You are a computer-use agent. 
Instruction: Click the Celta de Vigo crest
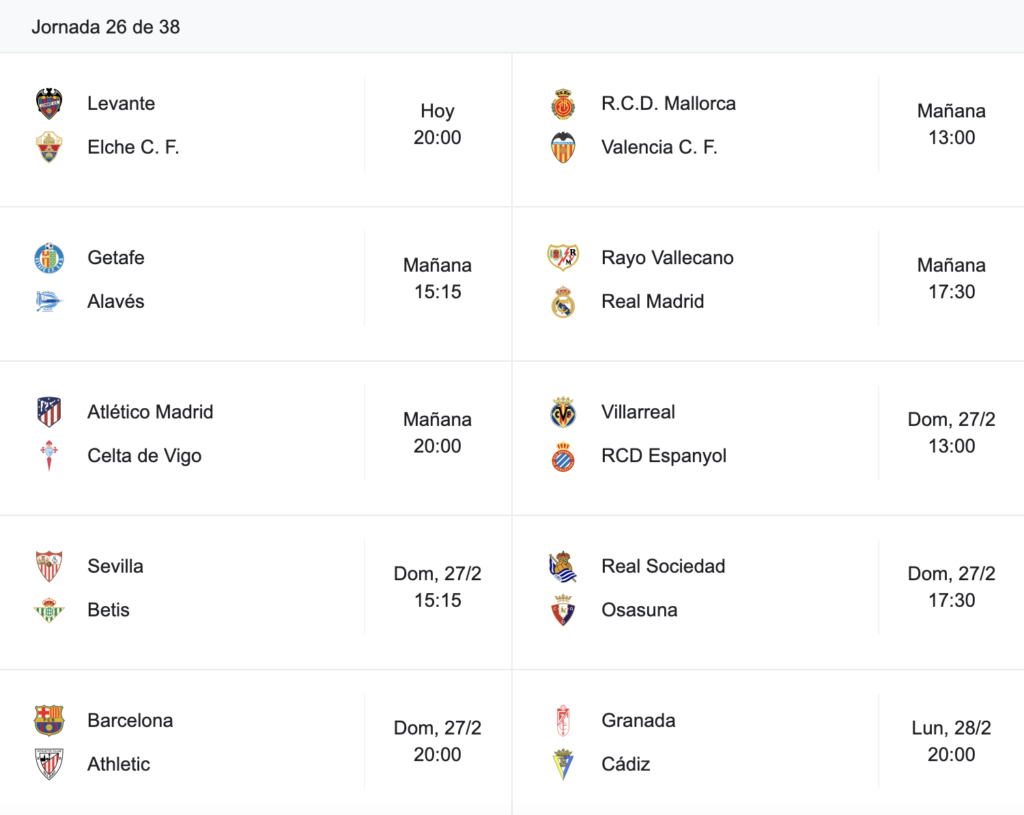tap(49, 456)
